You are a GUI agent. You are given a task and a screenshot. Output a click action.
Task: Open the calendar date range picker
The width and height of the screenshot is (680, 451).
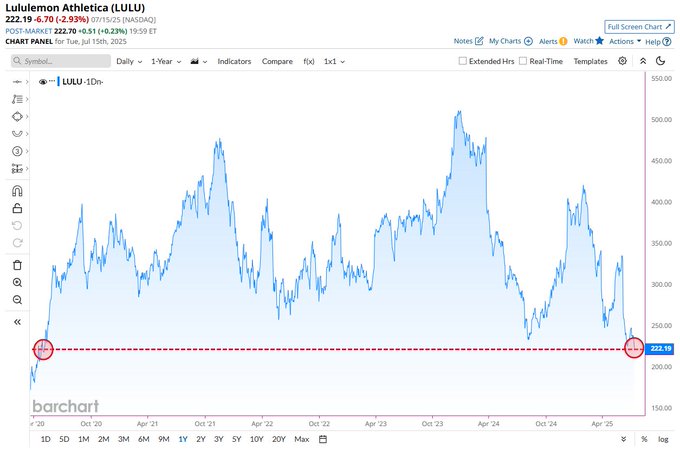323,439
